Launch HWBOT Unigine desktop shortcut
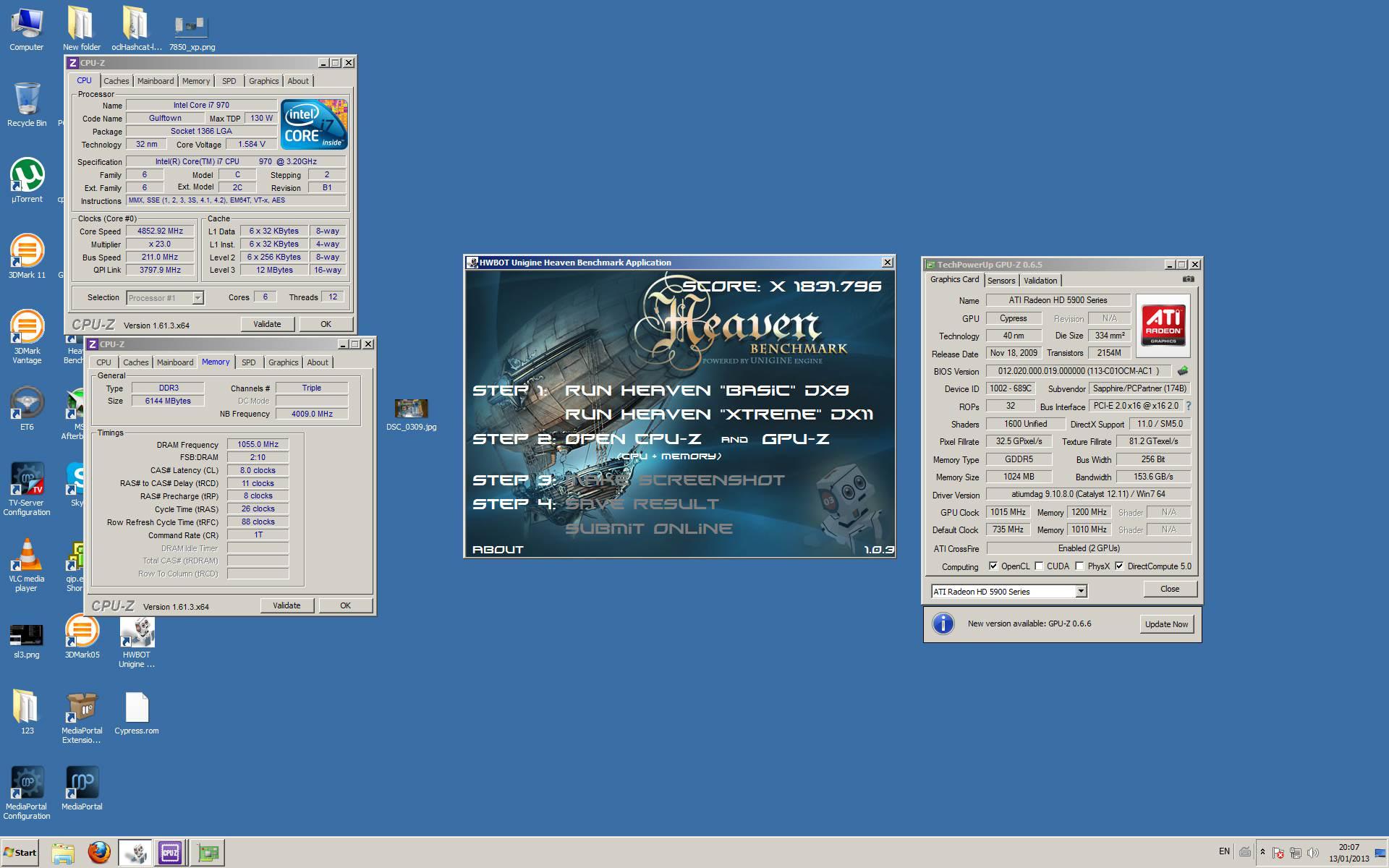This screenshot has height=868, width=1389. tap(137, 642)
